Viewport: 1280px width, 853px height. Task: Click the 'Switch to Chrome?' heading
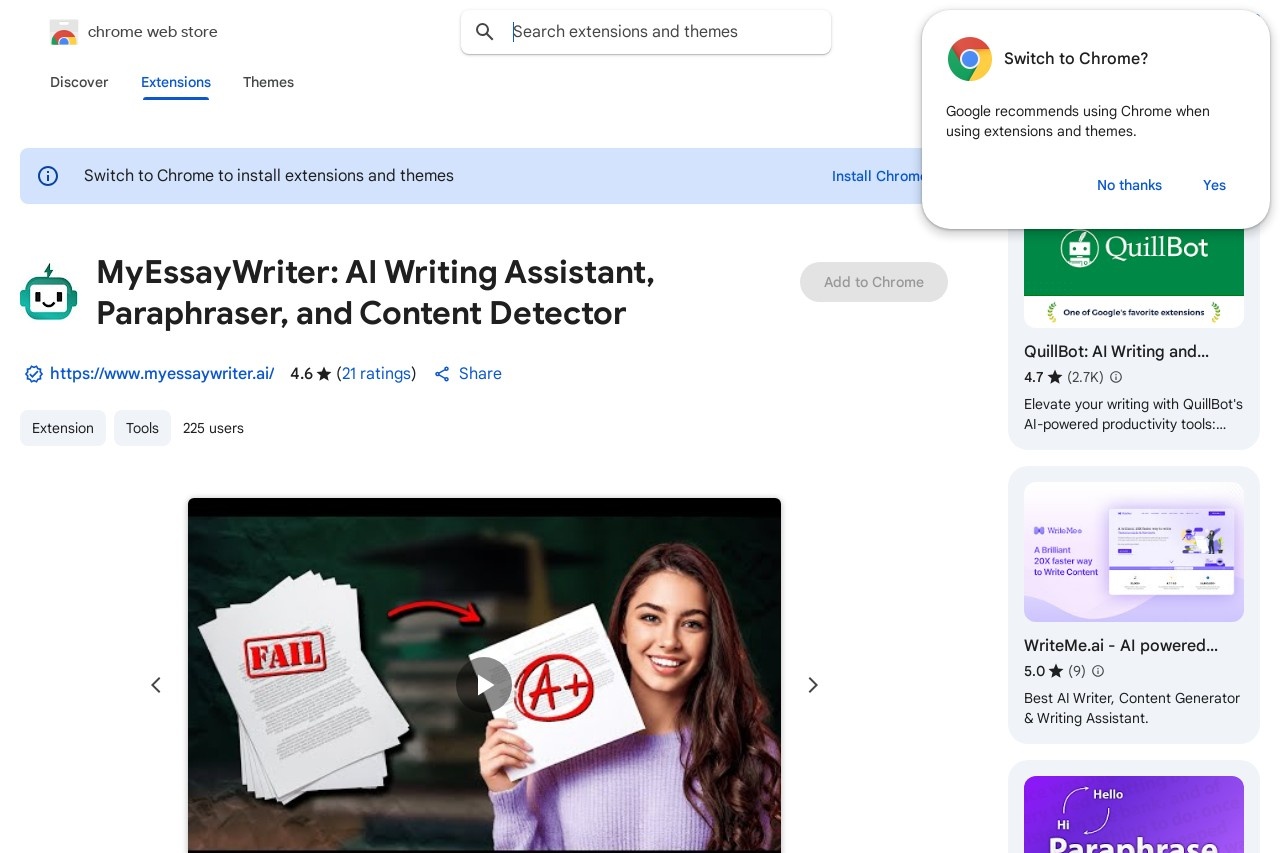pos(1076,59)
